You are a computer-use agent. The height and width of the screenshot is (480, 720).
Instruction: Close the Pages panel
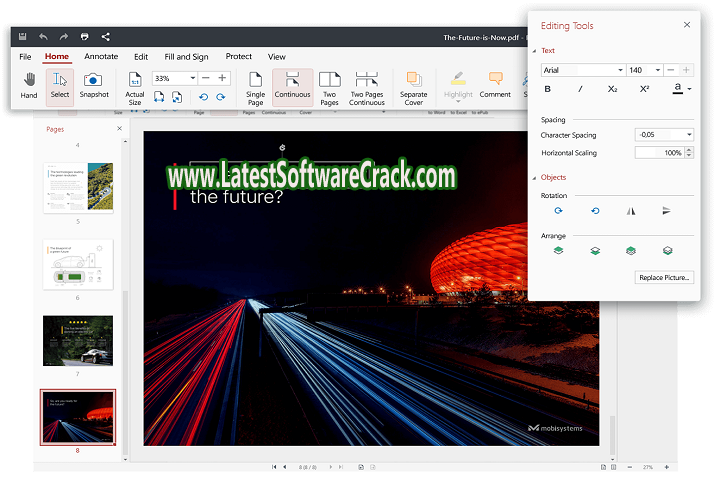(x=119, y=129)
